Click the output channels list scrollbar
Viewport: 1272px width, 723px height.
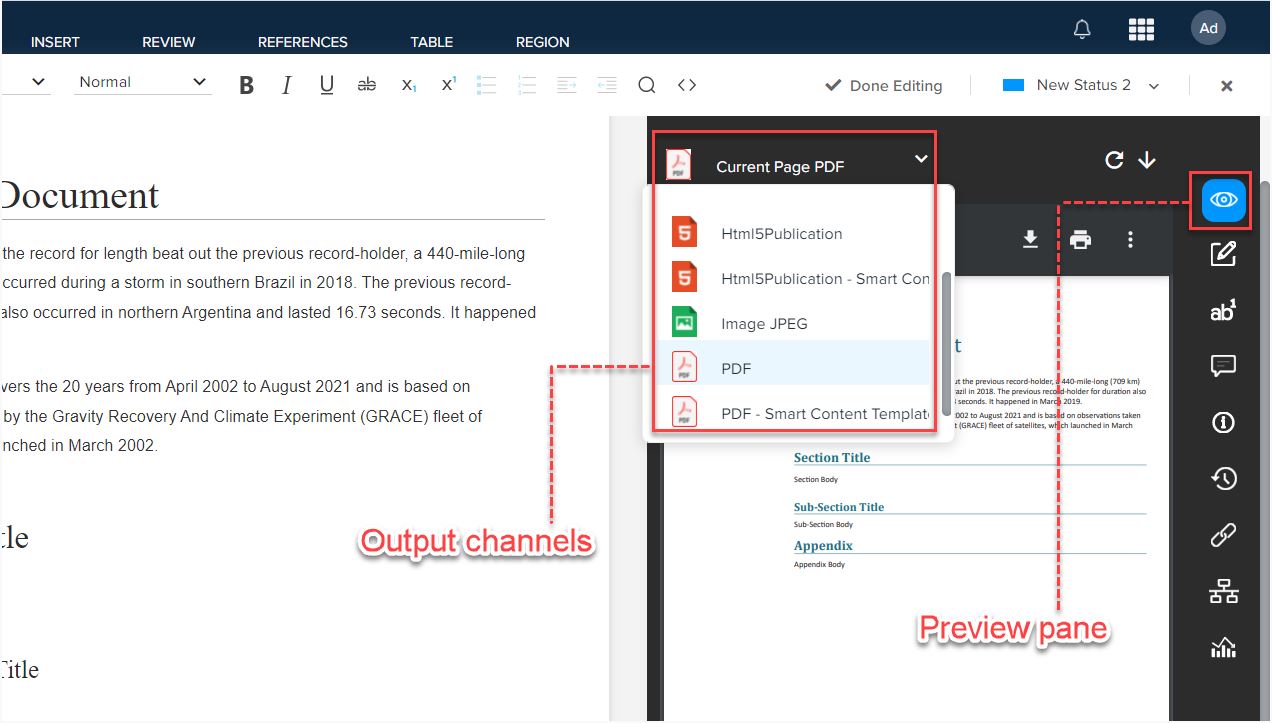[x=946, y=345]
